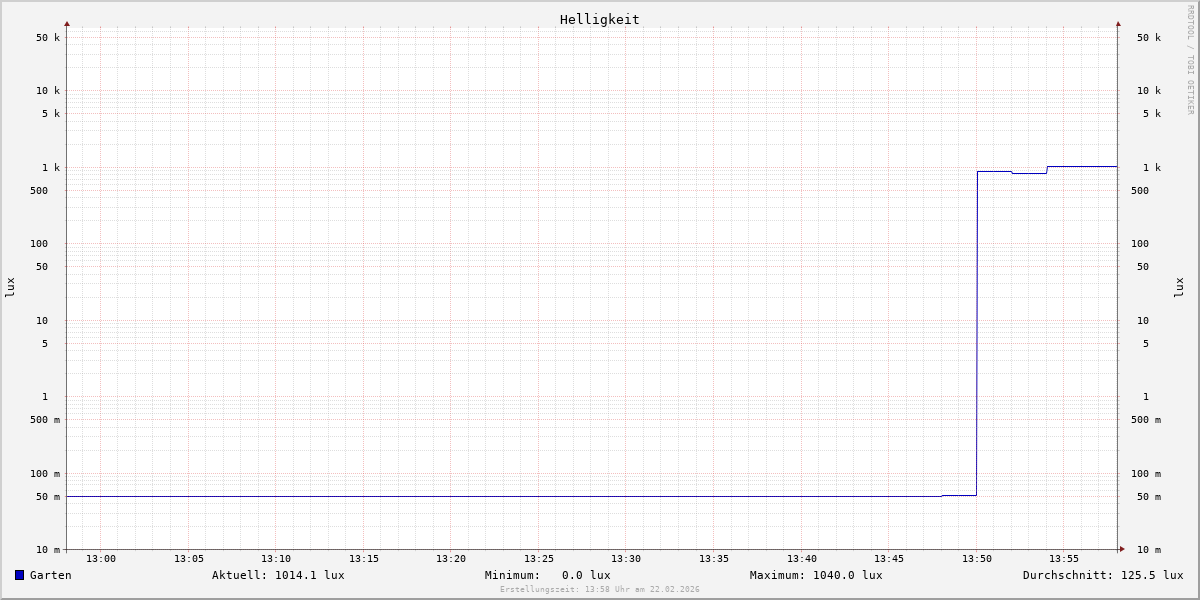Viewport: 1200px width, 600px height.
Task: Click the 13:45 time axis label
Action: (889, 559)
